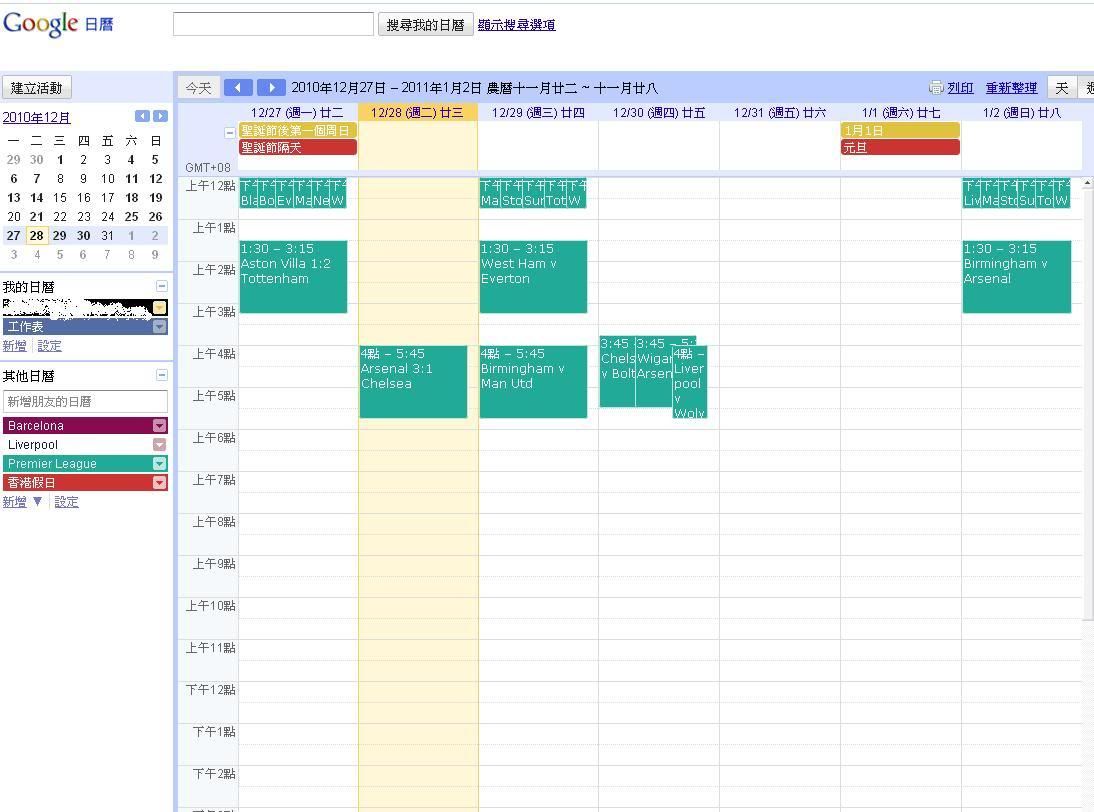
Task: Open the 聖誕節後第一個周日 all-day event
Action: 298,130
